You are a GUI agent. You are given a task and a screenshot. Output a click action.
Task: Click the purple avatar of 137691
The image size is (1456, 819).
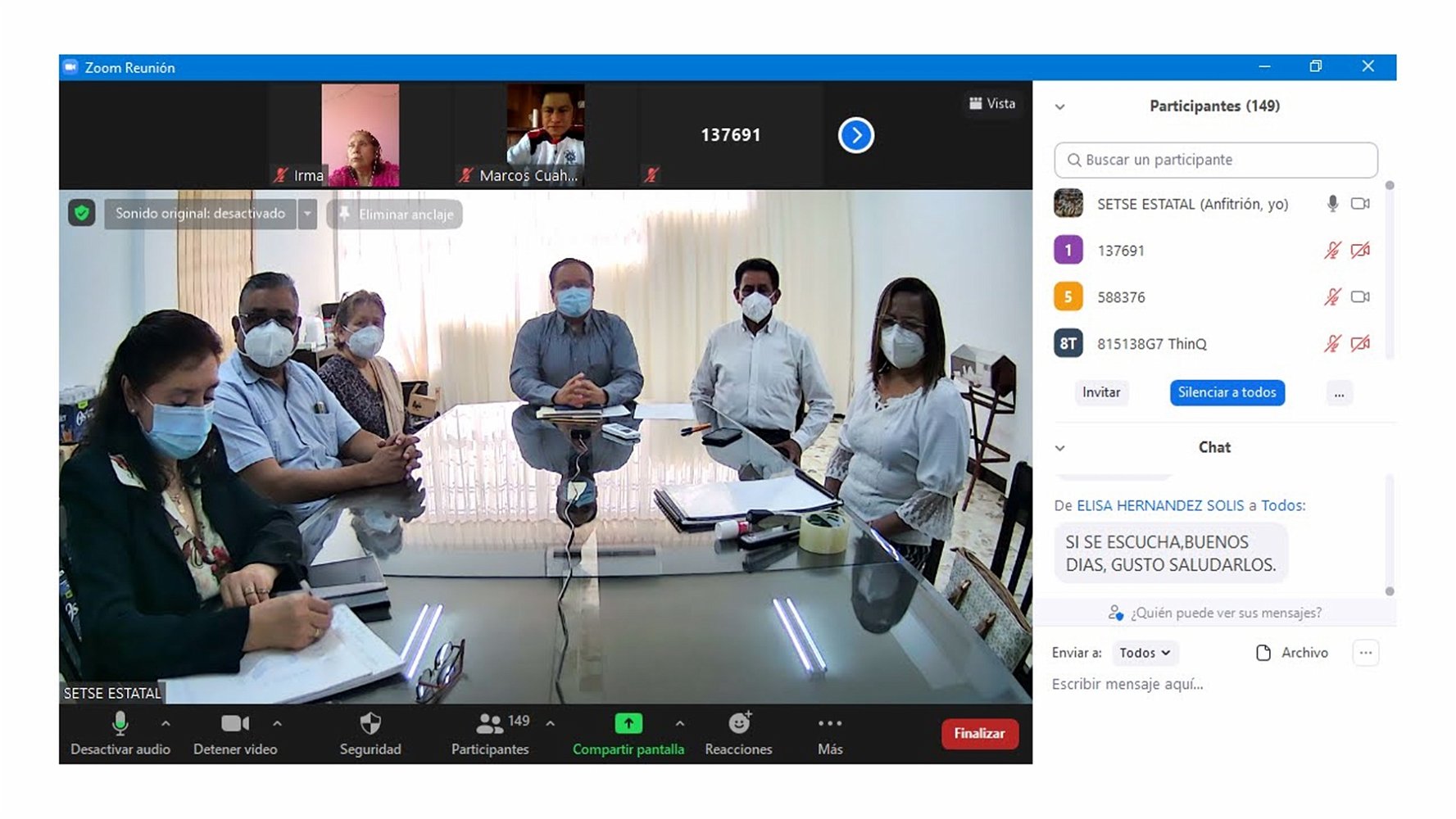point(1068,250)
